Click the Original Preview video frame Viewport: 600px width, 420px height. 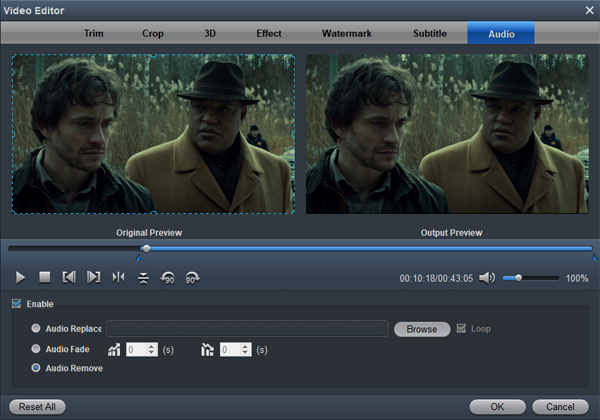pos(153,134)
